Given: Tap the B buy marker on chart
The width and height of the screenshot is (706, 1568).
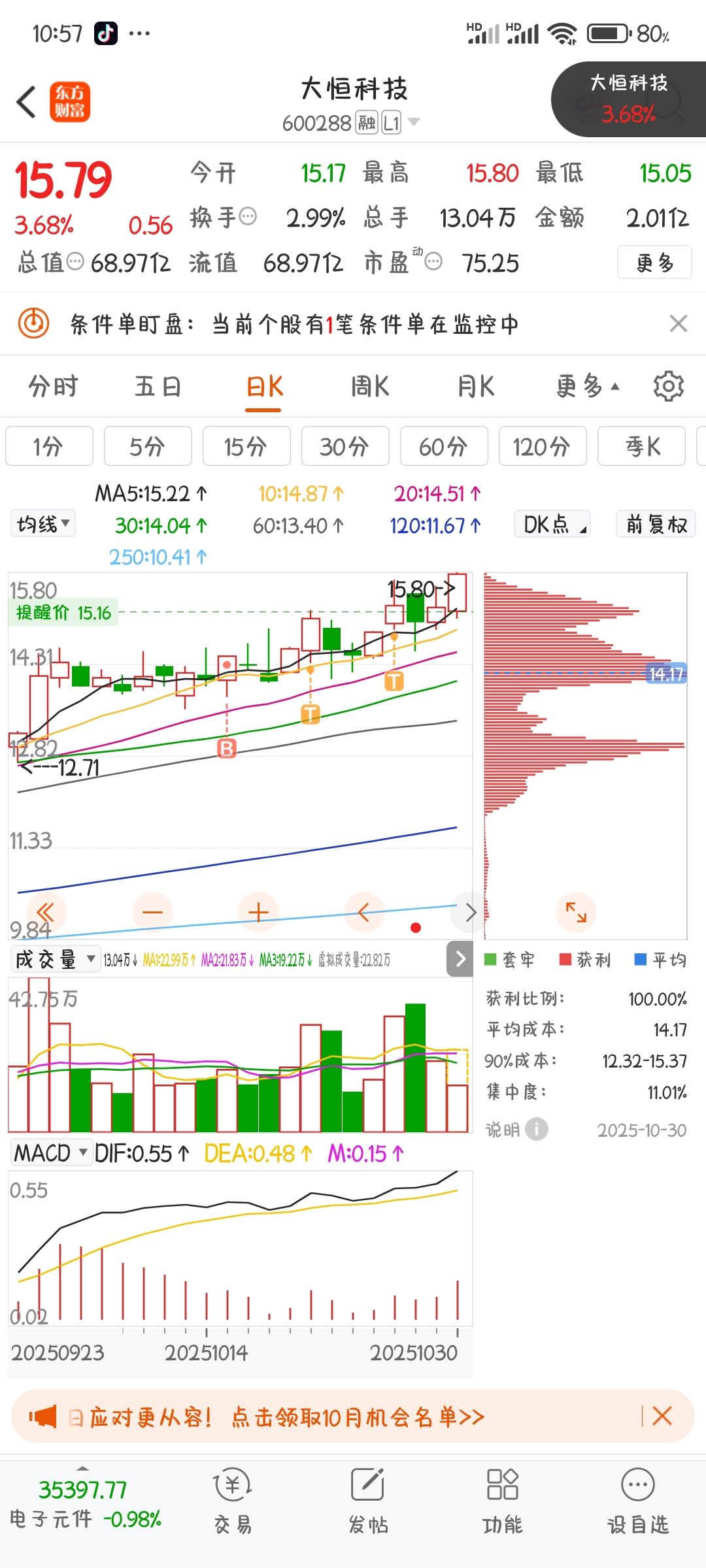Looking at the screenshot, I should [227, 748].
